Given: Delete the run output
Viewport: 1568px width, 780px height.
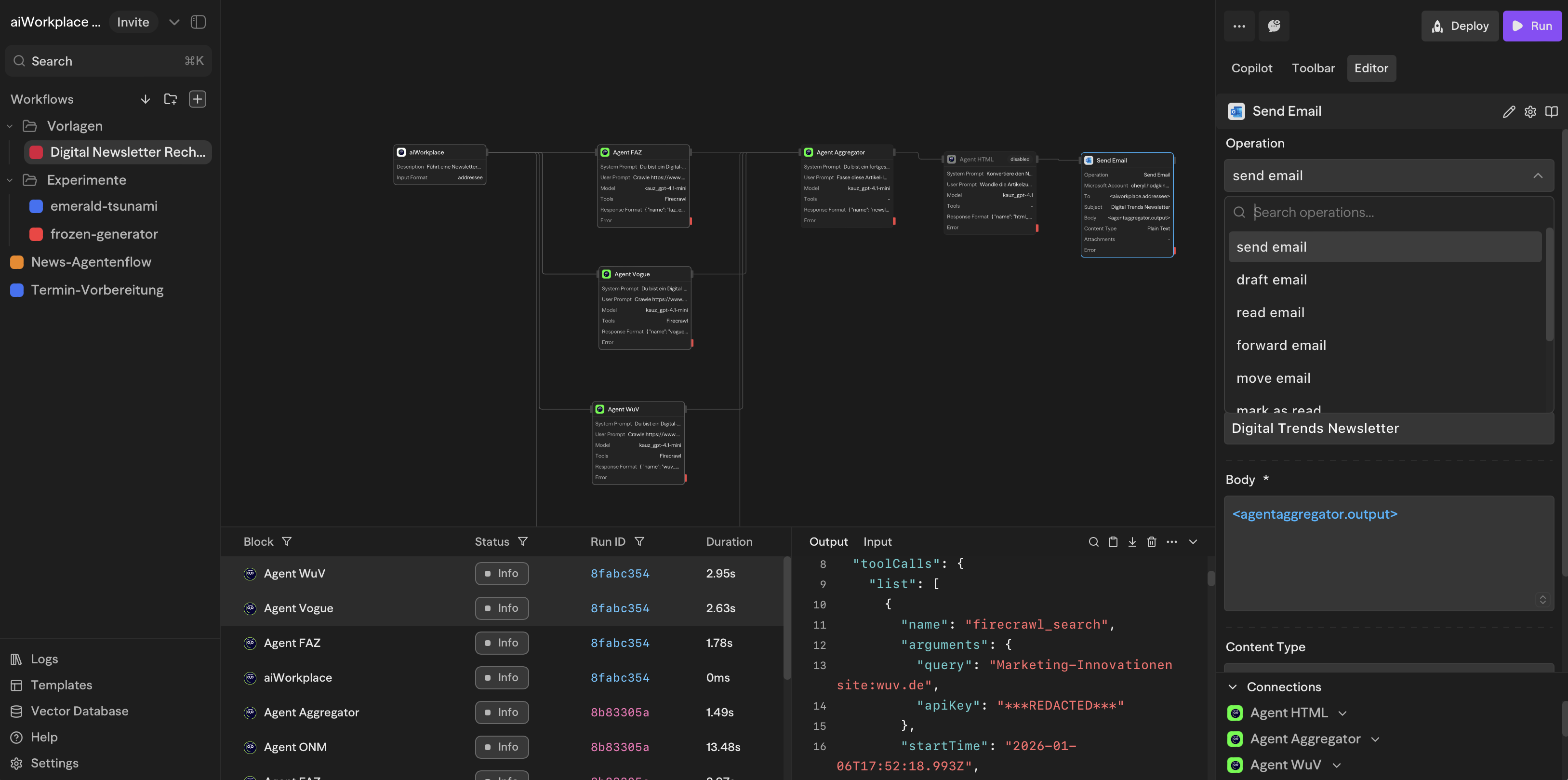Looking at the screenshot, I should tap(1152, 541).
